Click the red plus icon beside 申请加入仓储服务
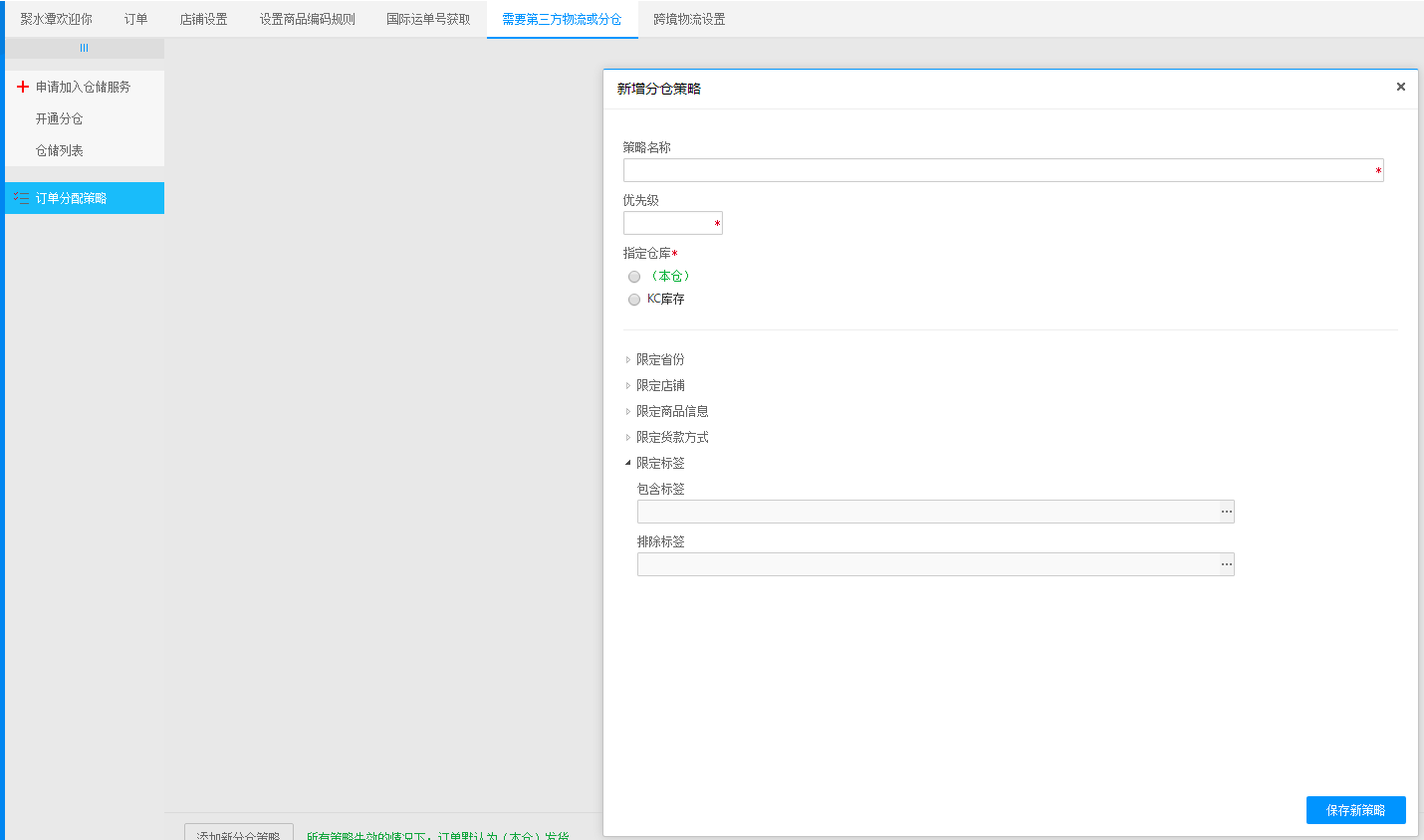1424x840 pixels. pyautogui.click(x=23, y=87)
